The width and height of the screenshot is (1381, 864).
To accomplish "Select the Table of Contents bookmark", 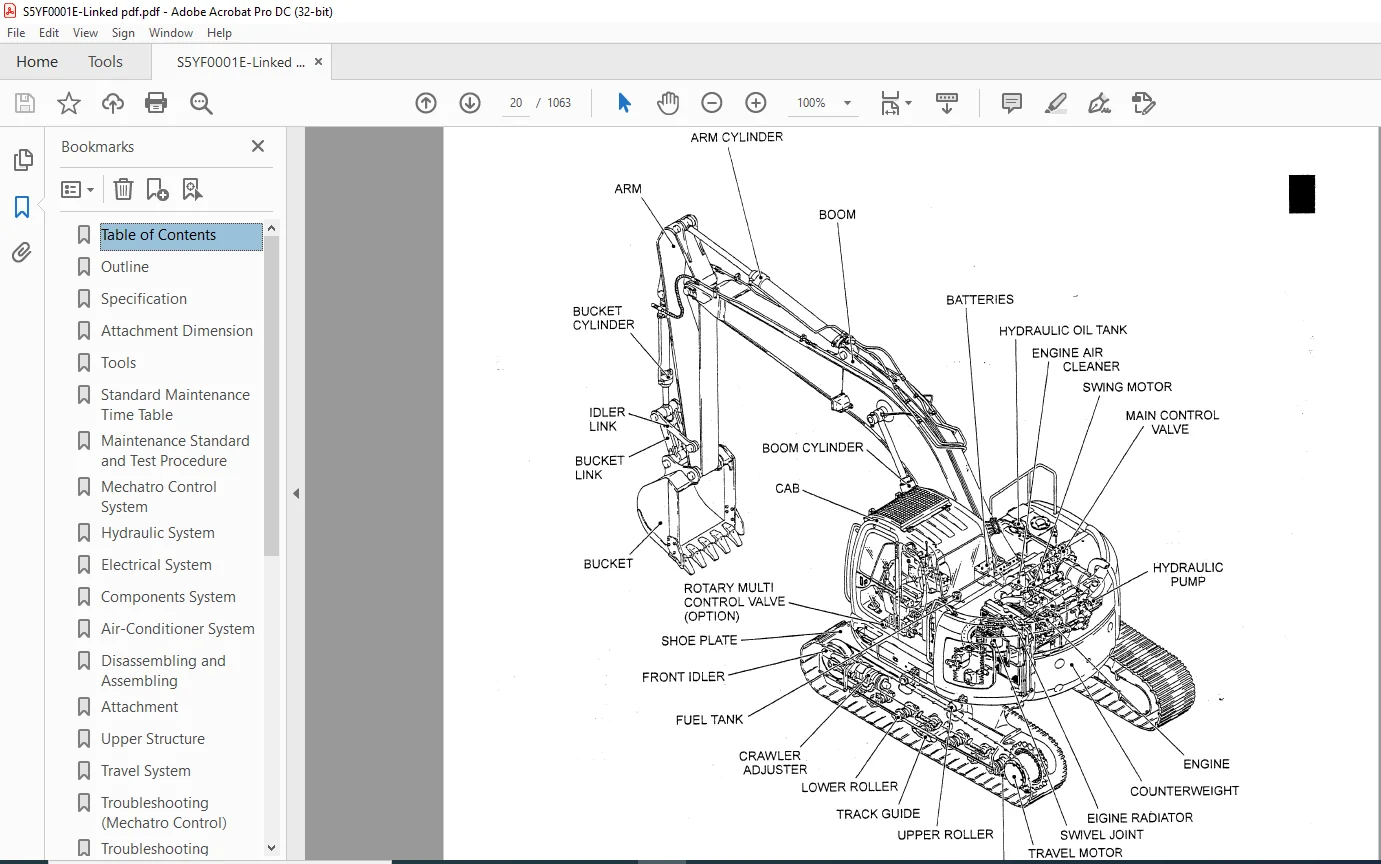I will point(158,235).
